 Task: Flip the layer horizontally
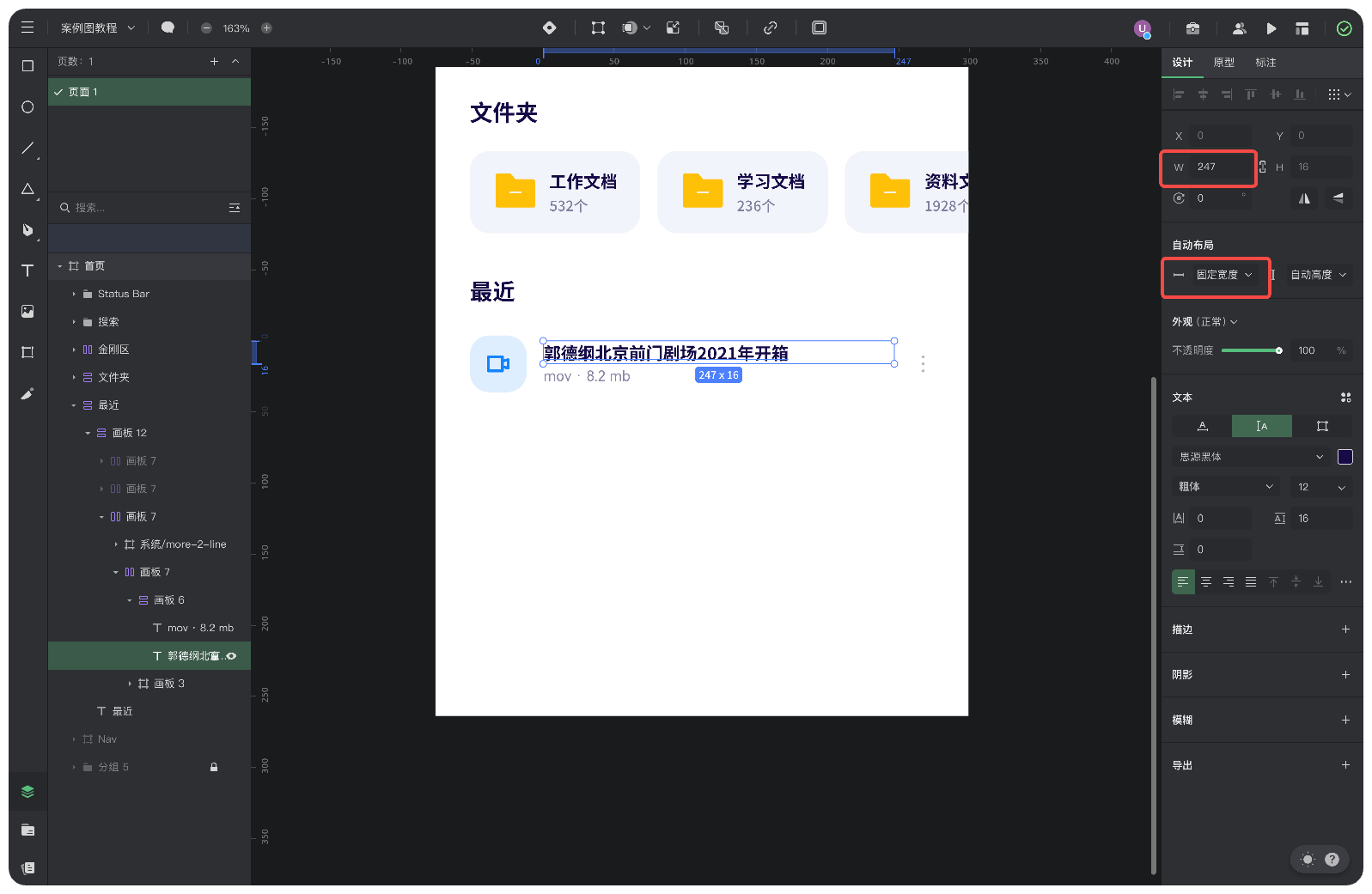(1304, 198)
